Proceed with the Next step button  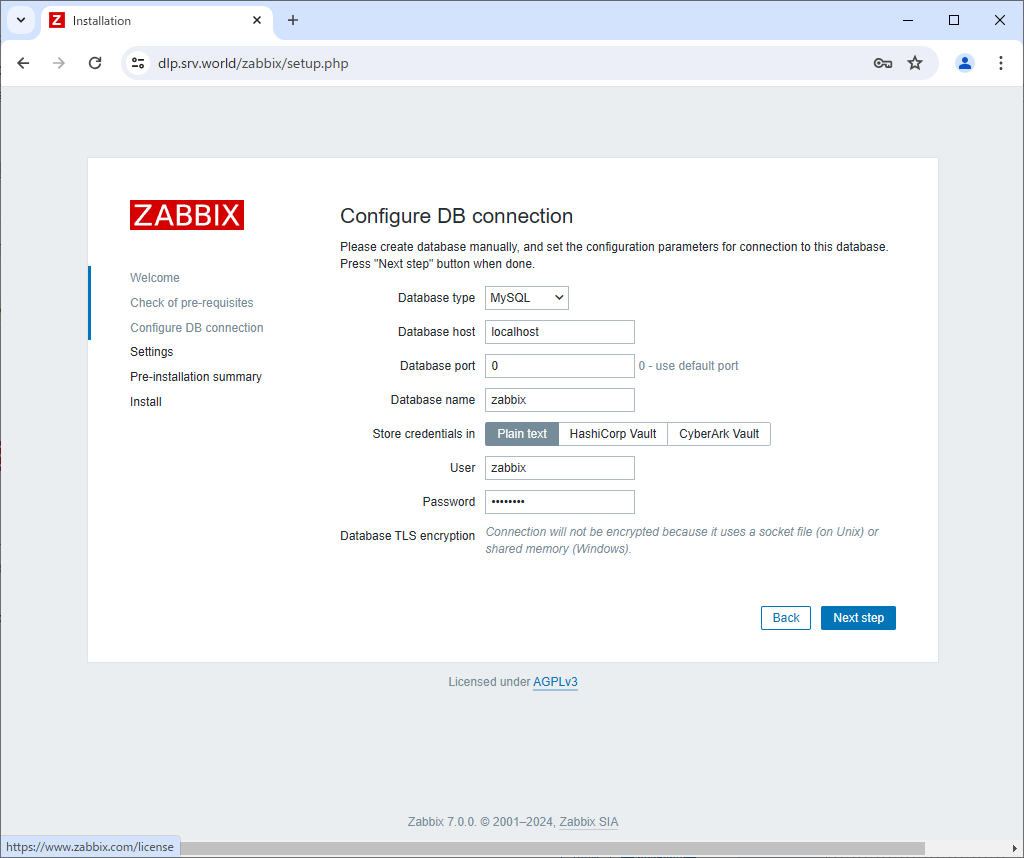858,618
